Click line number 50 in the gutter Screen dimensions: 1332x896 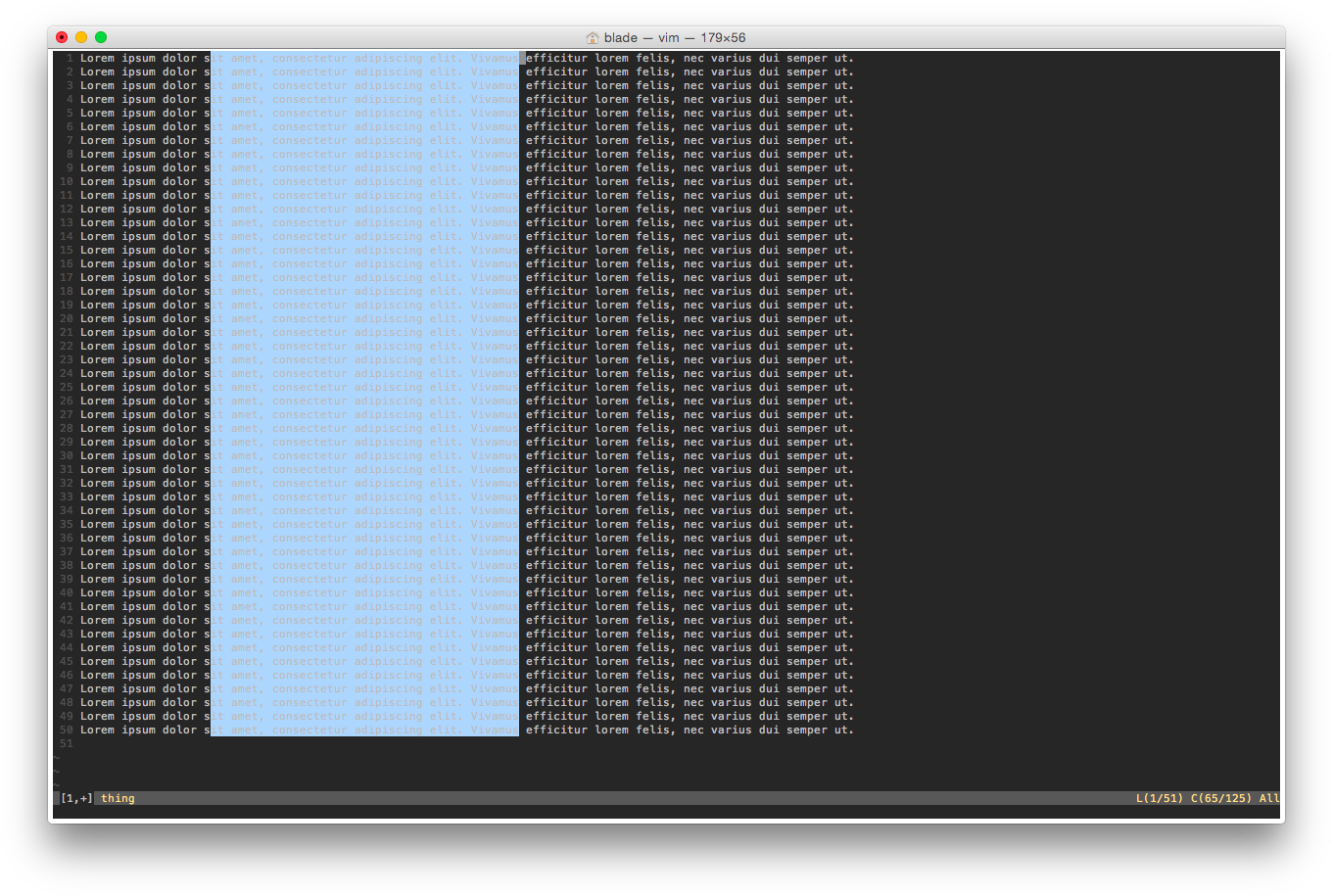[66, 730]
